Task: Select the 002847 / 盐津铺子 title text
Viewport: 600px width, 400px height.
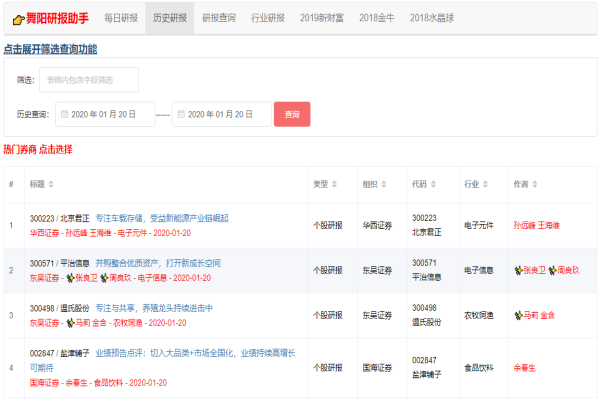Action: (x=60, y=353)
